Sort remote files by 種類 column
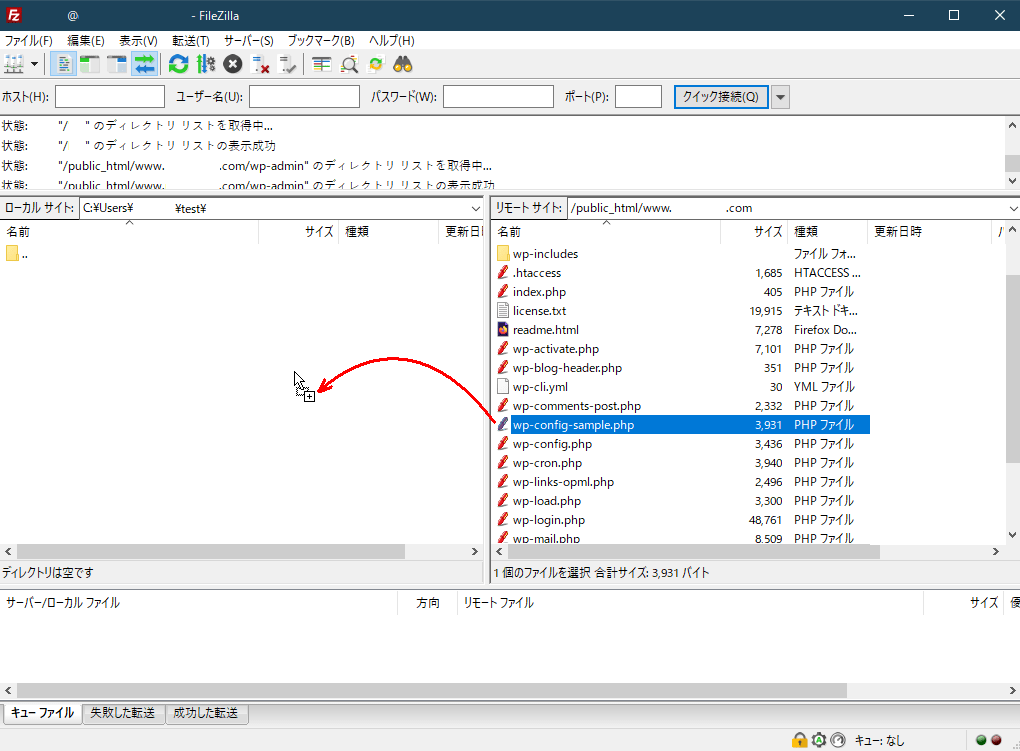Viewport: 1020px width, 751px height. [x=827, y=232]
